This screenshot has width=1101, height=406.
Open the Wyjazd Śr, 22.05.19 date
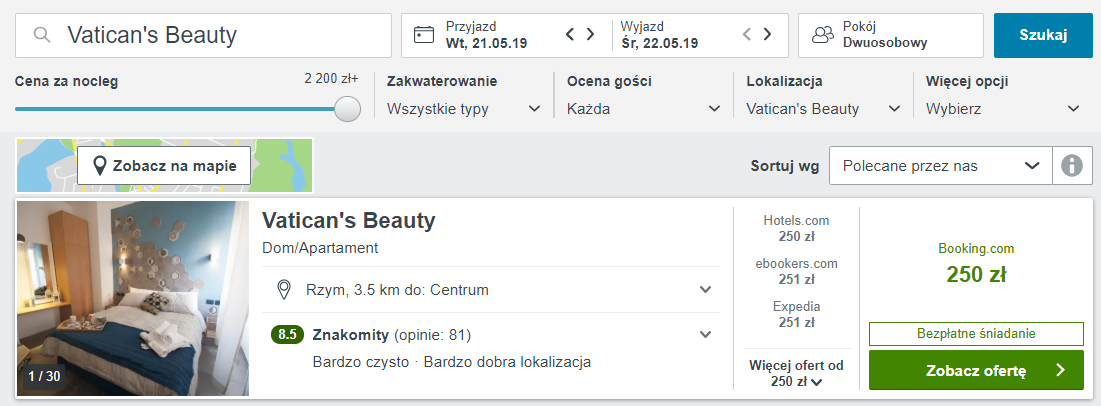[659, 35]
